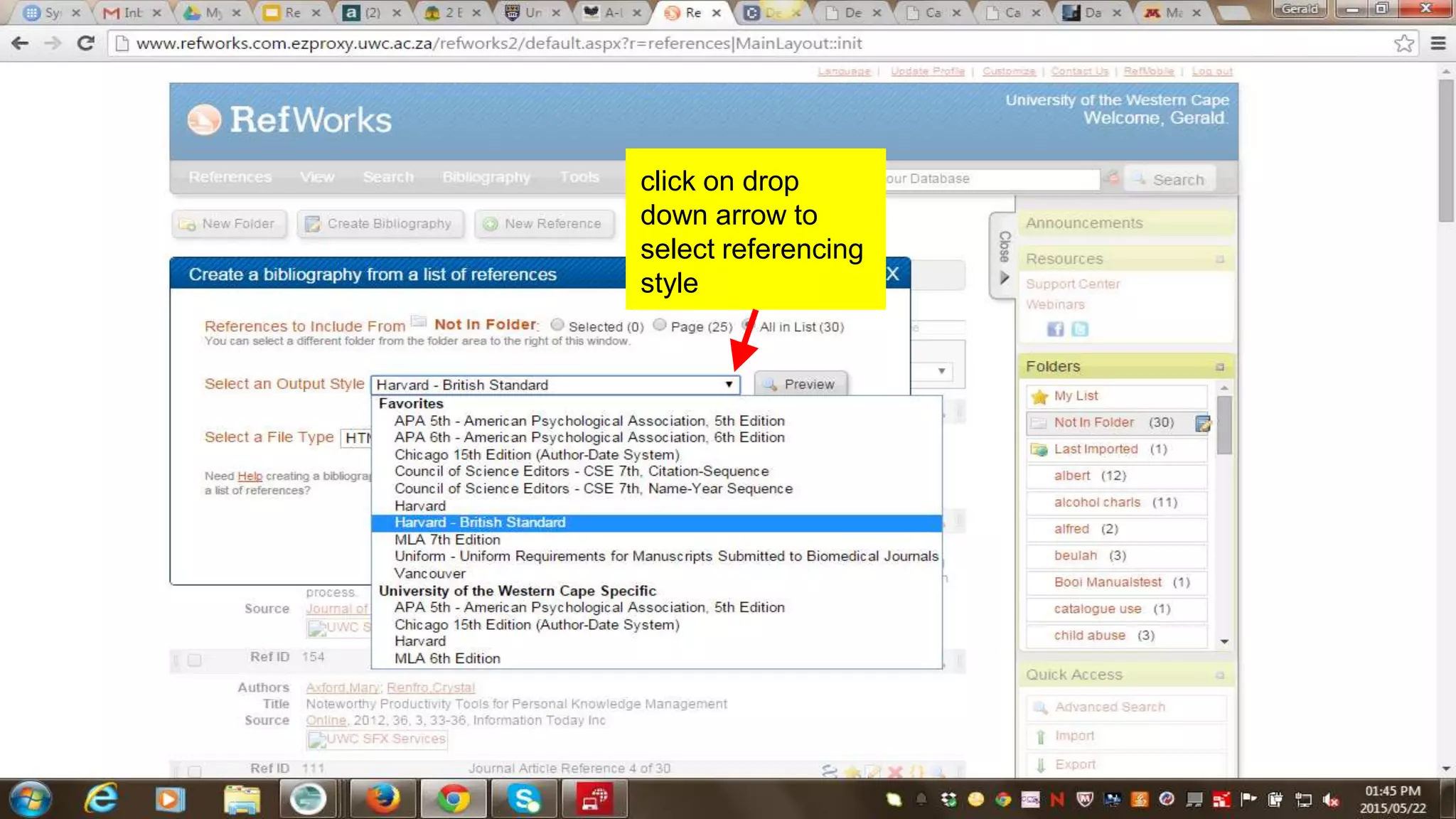Open the file explorer taskbar icon
Screen dimensions: 1456x819
coord(242,799)
